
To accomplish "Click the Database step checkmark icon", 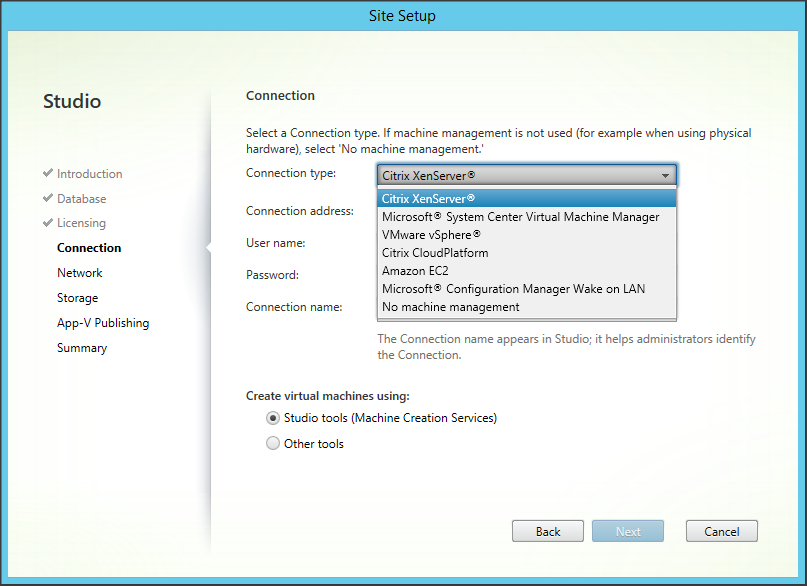I will pyautogui.click(x=48, y=198).
